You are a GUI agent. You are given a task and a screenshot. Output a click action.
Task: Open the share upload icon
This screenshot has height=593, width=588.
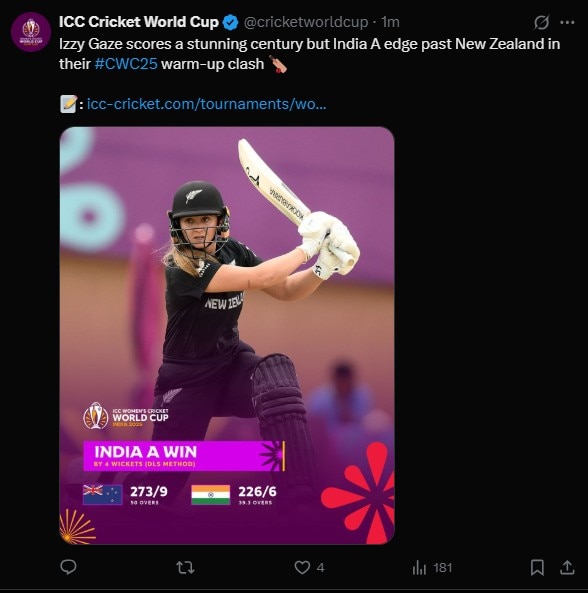tap(567, 567)
